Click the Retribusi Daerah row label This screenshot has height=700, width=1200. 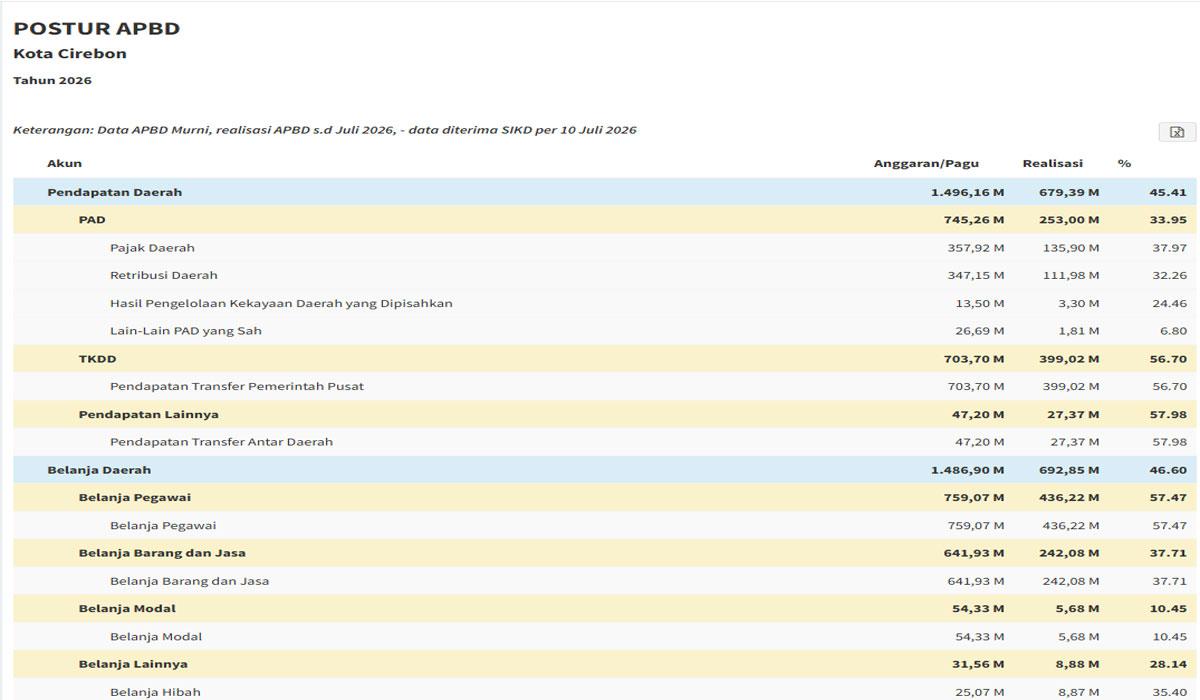click(164, 275)
